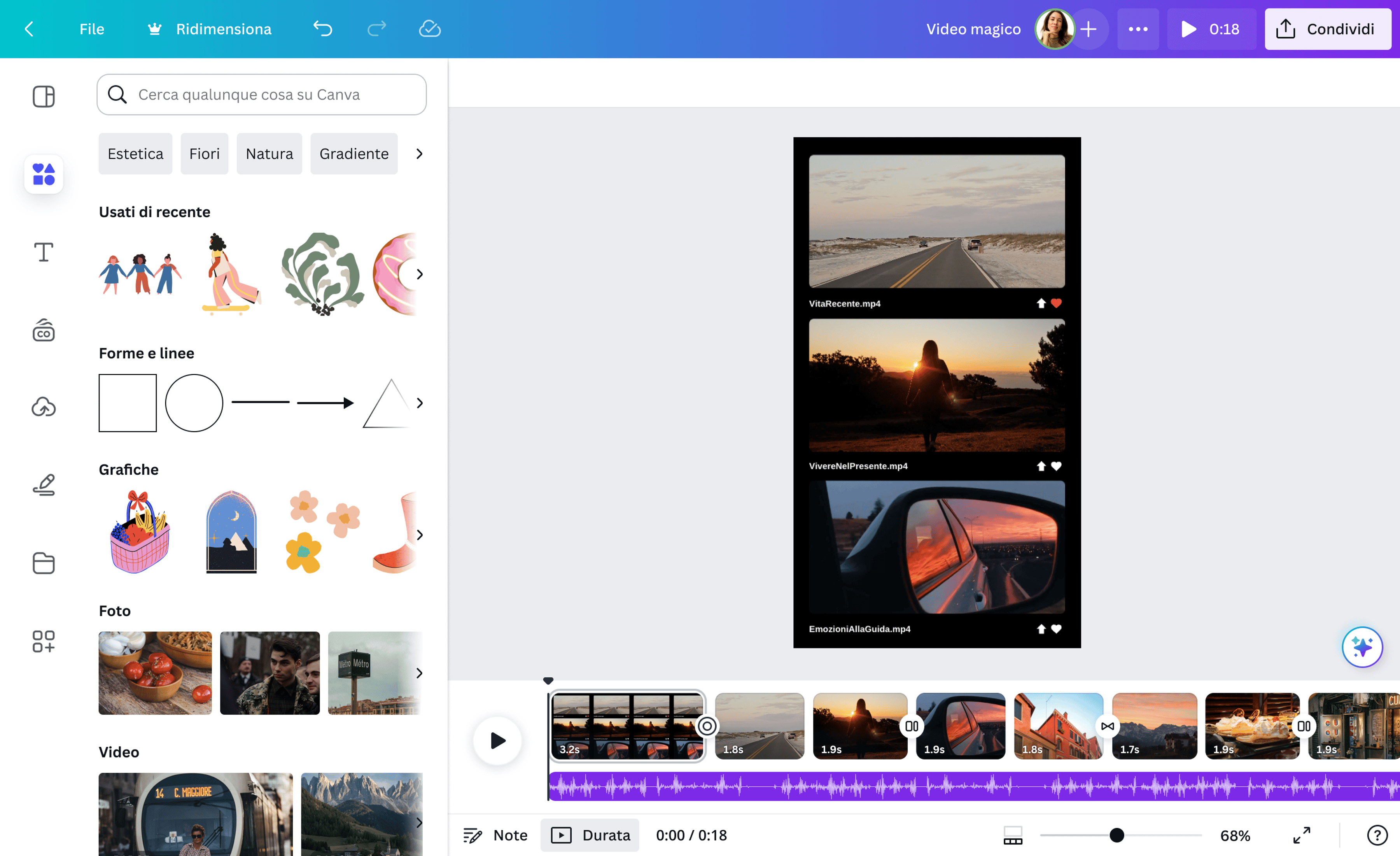Screen dimensions: 1400x856
Task: Add the square shape
Action: [128, 403]
